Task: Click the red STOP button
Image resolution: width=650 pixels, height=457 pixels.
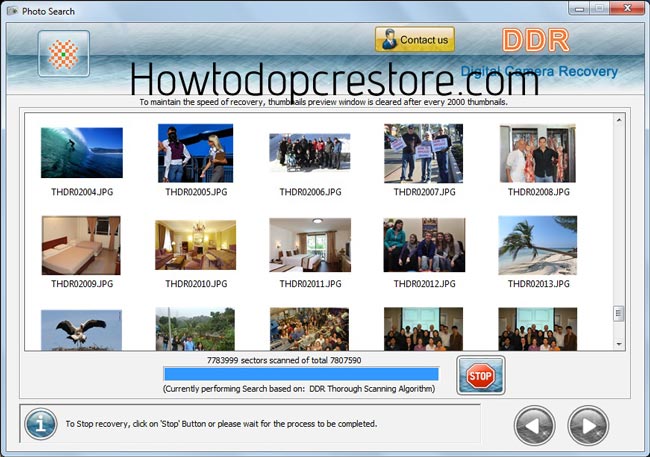Action: 480,375
